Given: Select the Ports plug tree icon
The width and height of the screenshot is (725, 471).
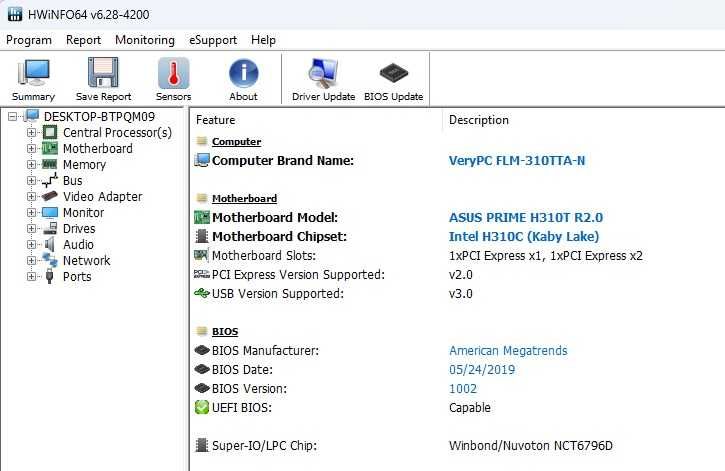Looking at the screenshot, I should (x=49, y=276).
